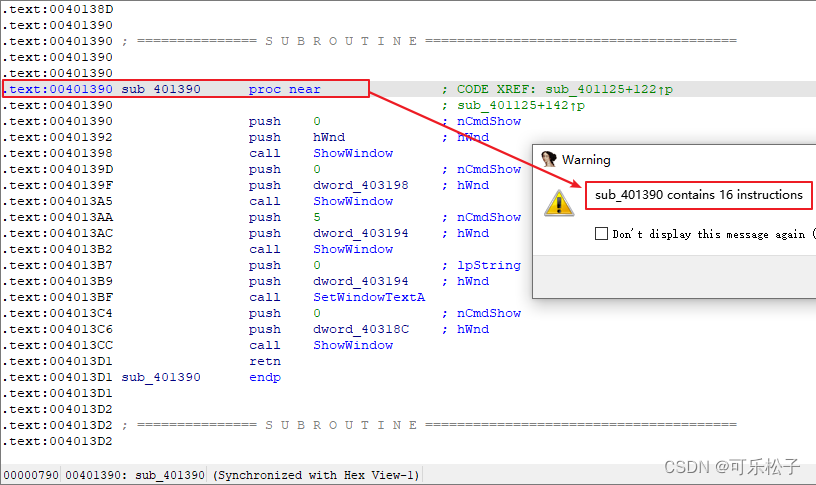
Task: Click the IDA icon in the Warning title bar
Action: pos(549,159)
